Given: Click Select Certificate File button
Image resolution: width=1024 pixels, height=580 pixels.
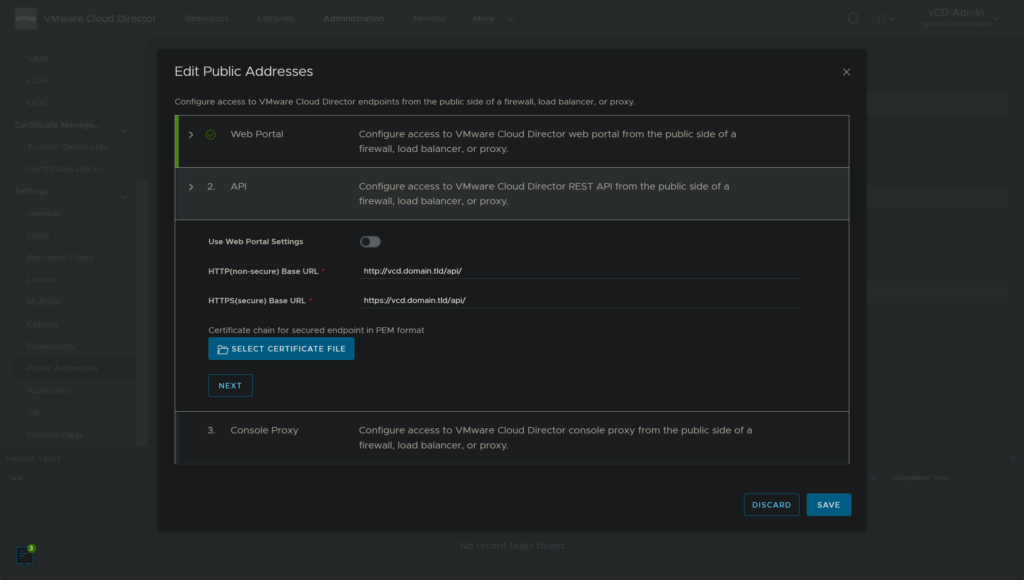Looking at the screenshot, I should [x=281, y=349].
